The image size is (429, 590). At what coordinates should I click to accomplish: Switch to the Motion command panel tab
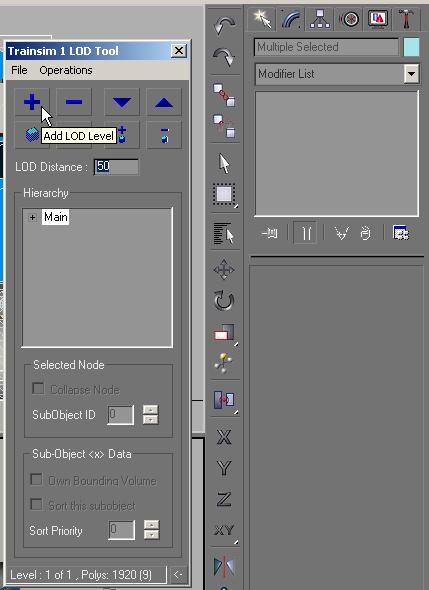(x=349, y=19)
